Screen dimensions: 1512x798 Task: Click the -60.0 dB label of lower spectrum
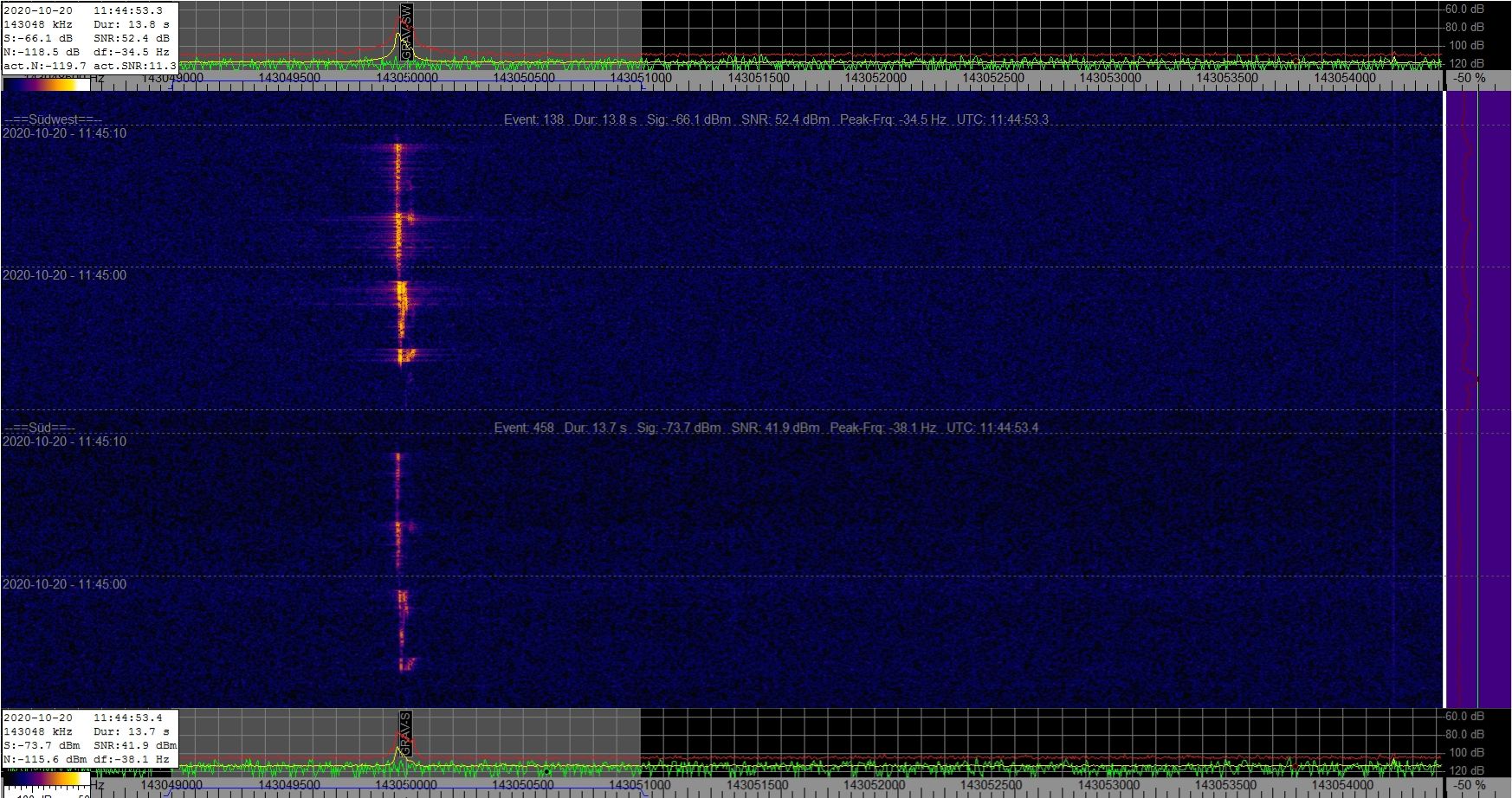(1464, 717)
